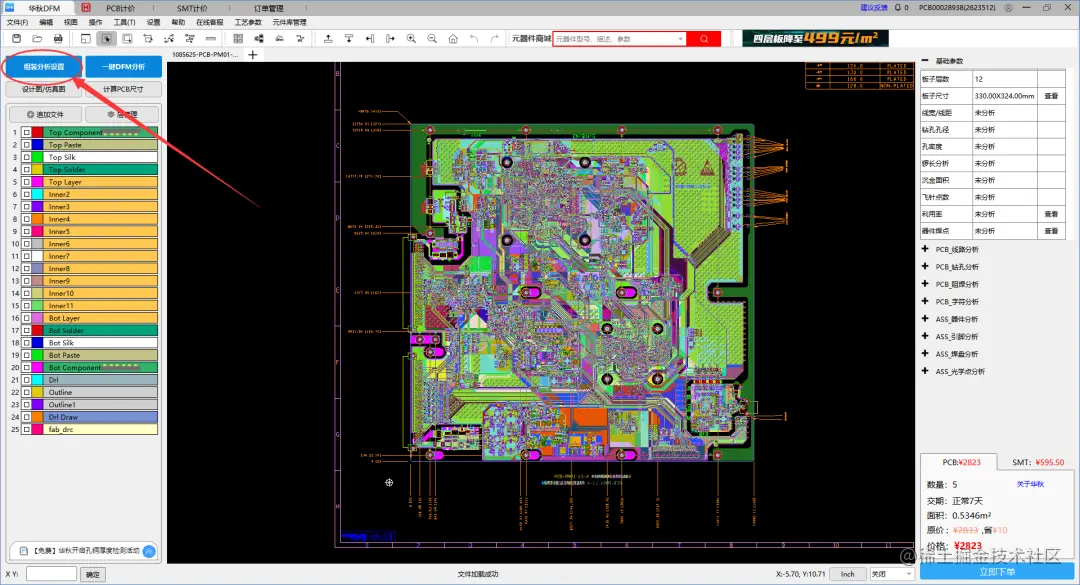1080x585 pixels.
Task: Toggle the Bot Layer checkbox
Action: pos(26,318)
